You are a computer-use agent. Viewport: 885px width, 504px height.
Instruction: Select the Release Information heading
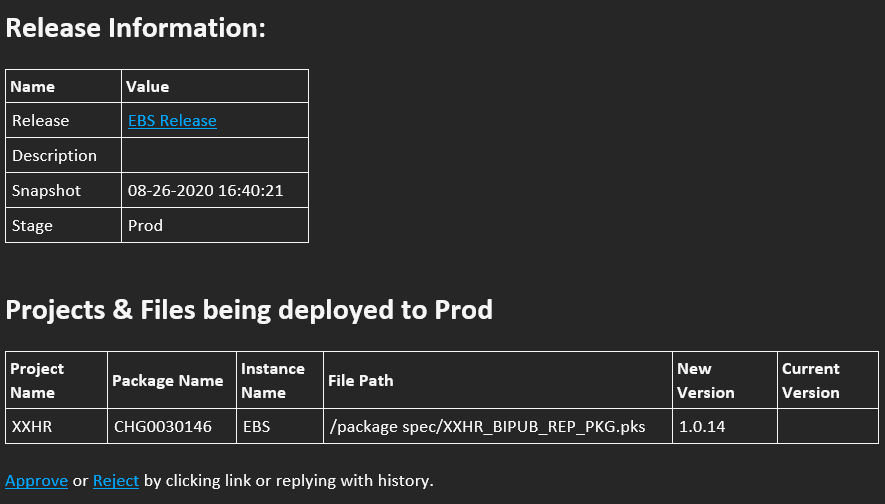pyautogui.click(x=135, y=28)
